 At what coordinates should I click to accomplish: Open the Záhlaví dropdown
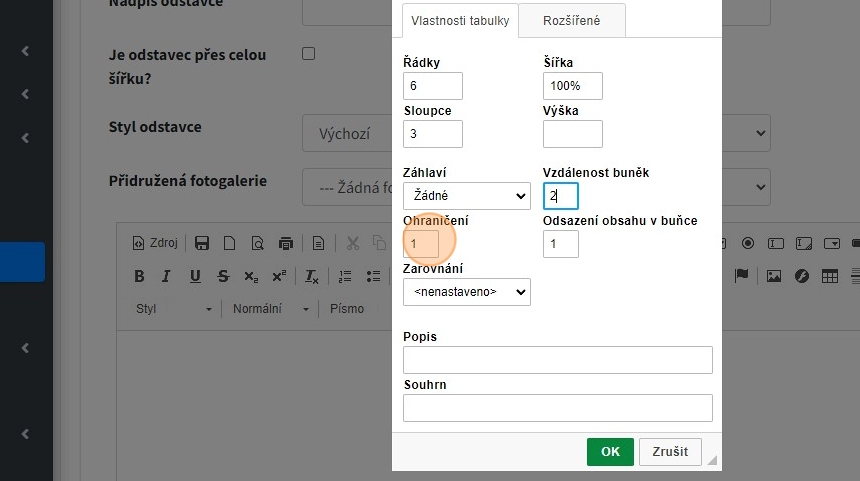pyautogui.click(x=466, y=196)
